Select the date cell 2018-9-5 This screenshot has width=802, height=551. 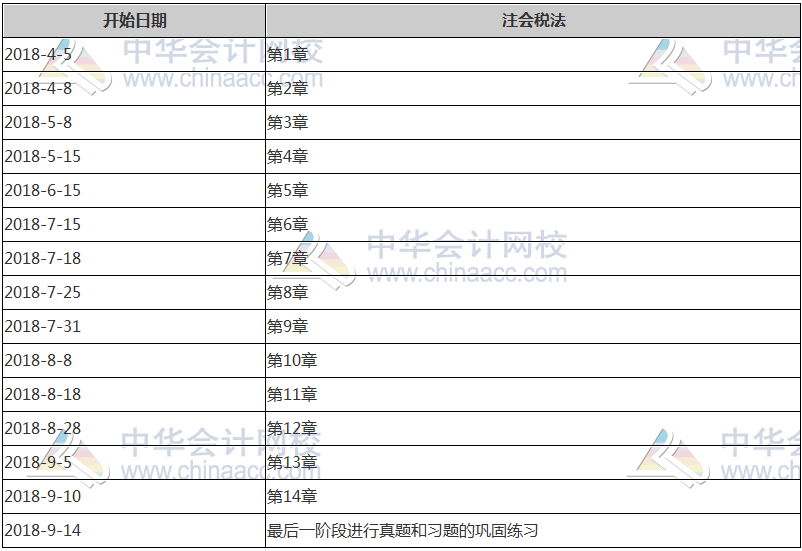pos(134,462)
